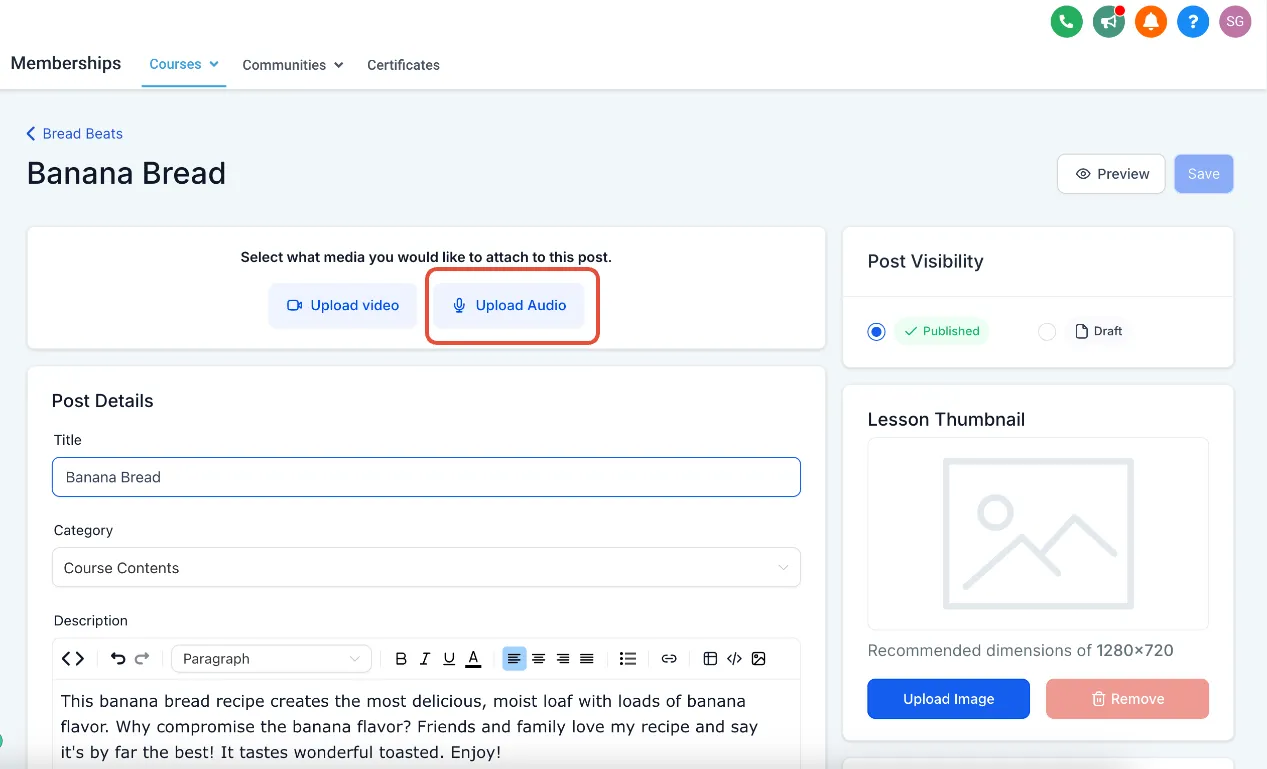Open the Category dropdown
The width and height of the screenshot is (1267, 769).
426,567
